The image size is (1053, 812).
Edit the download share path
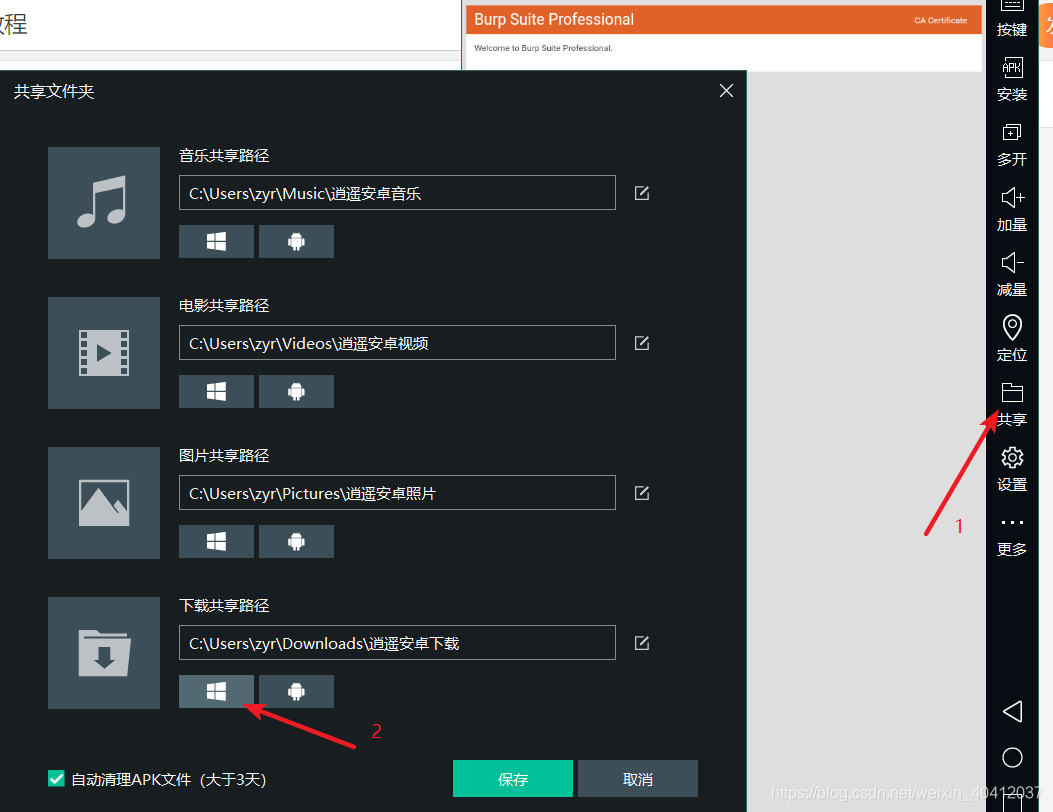click(642, 643)
